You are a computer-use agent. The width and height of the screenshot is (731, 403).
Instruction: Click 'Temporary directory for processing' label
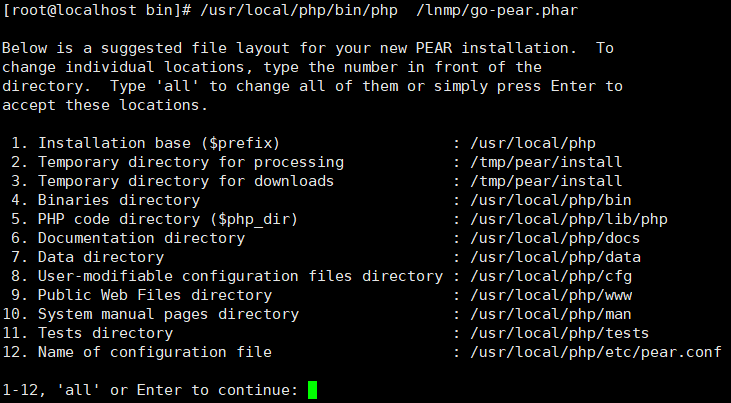[191, 162]
